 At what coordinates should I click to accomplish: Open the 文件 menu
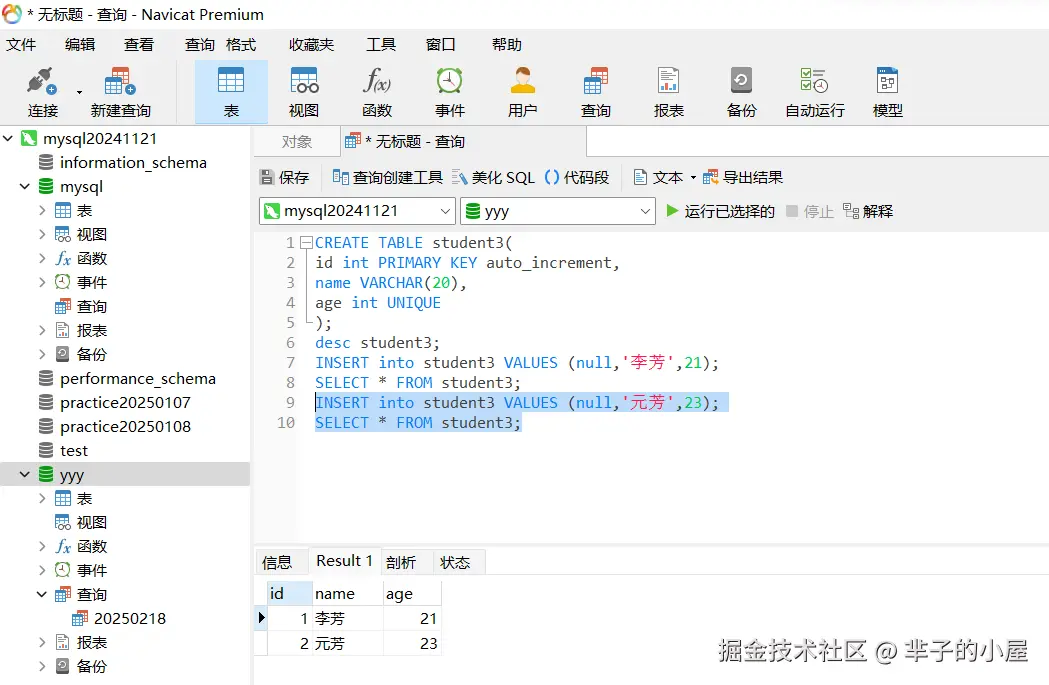pos(21,45)
